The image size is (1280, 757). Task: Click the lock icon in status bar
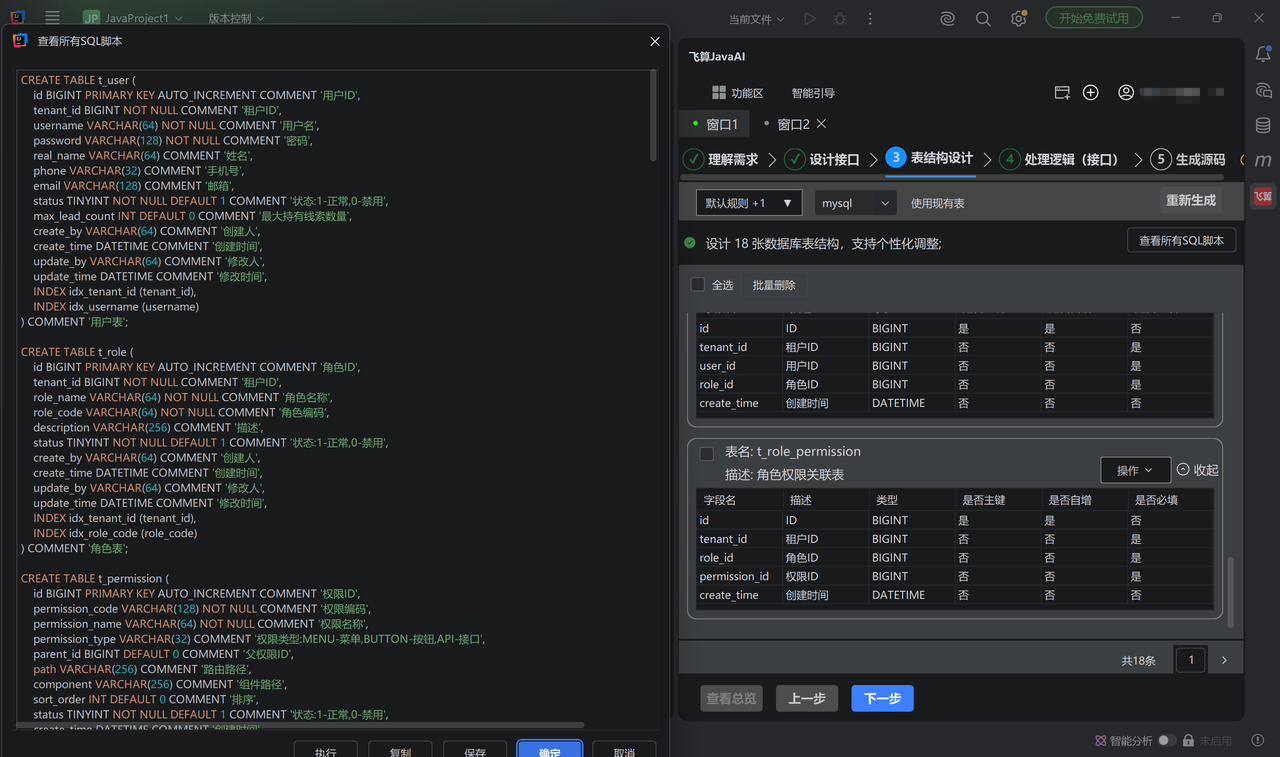pyautogui.click(x=1188, y=741)
